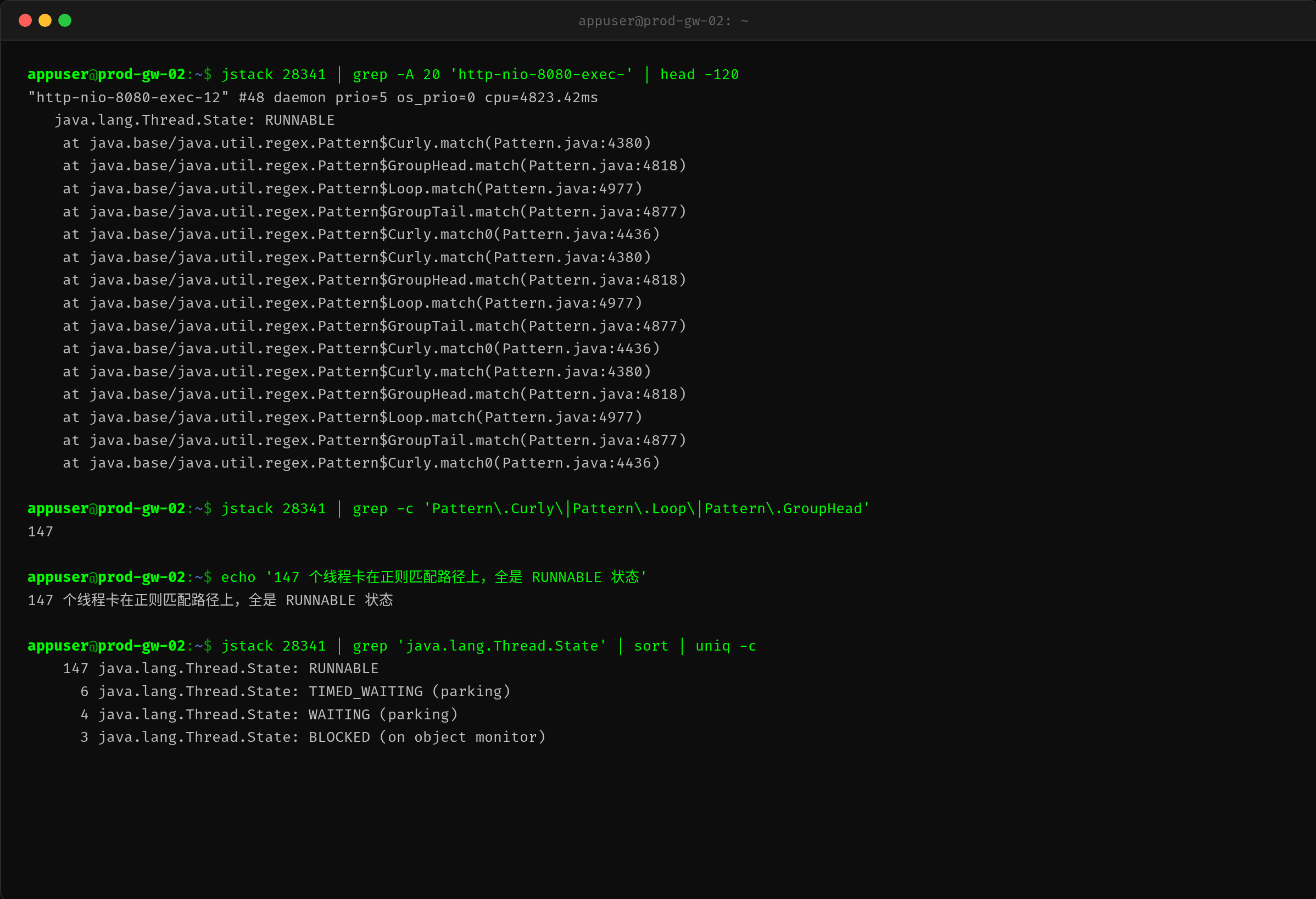Select the thread name "http-nio-8080-exec-12"
This screenshot has height=899, width=1316.
[x=129, y=97]
